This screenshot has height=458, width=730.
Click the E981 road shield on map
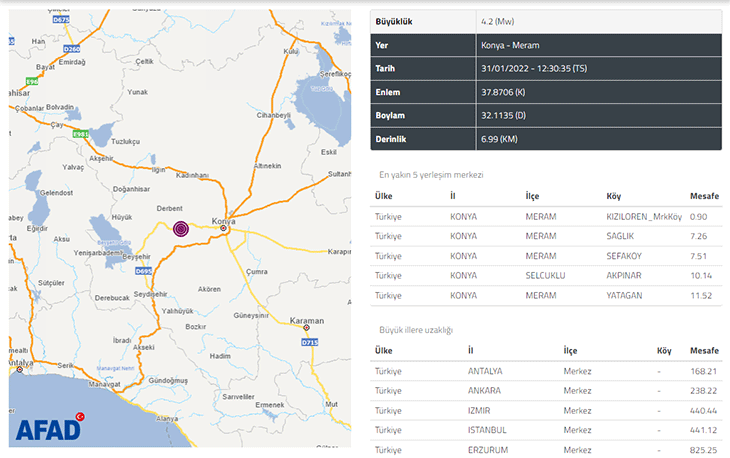[x=81, y=132]
